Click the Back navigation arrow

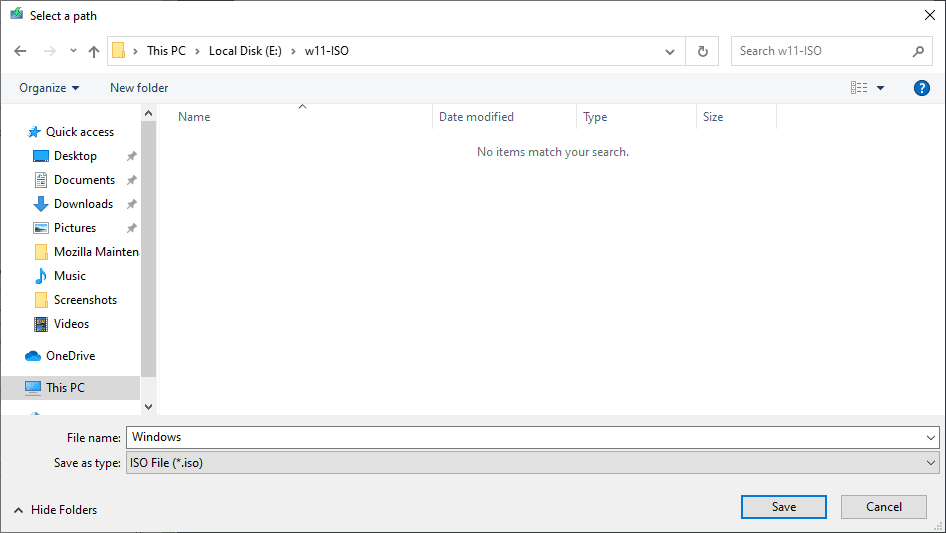[x=21, y=51]
